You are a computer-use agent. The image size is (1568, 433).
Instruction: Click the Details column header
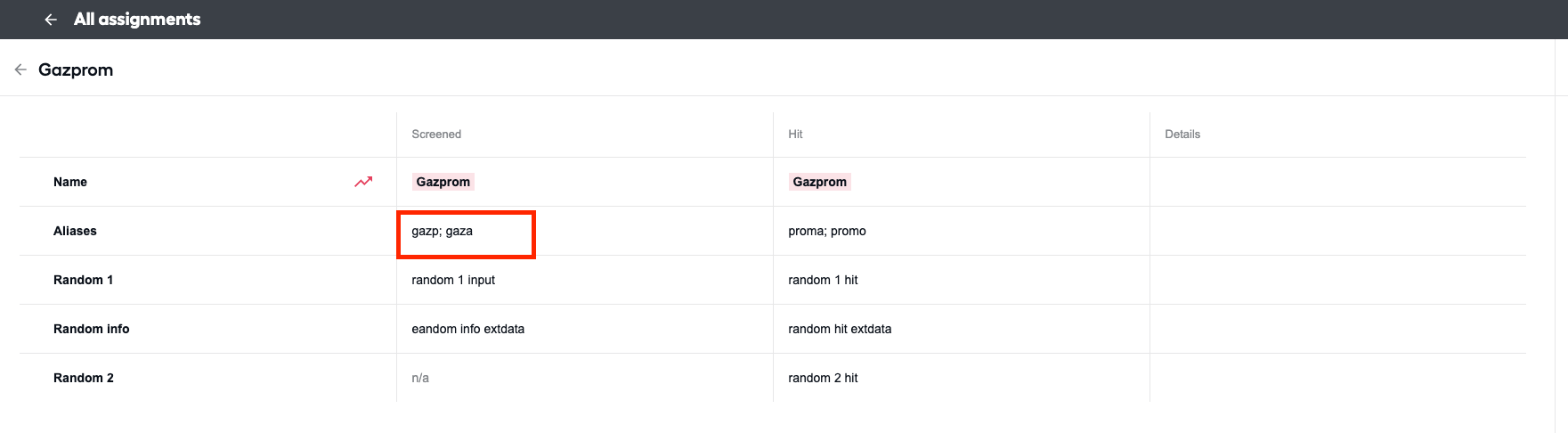tap(1182, 135)
